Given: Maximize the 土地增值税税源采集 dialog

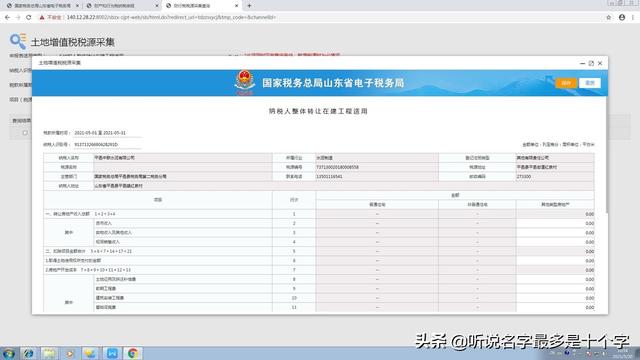Looking at the screenshot, I should coord(591,63).
